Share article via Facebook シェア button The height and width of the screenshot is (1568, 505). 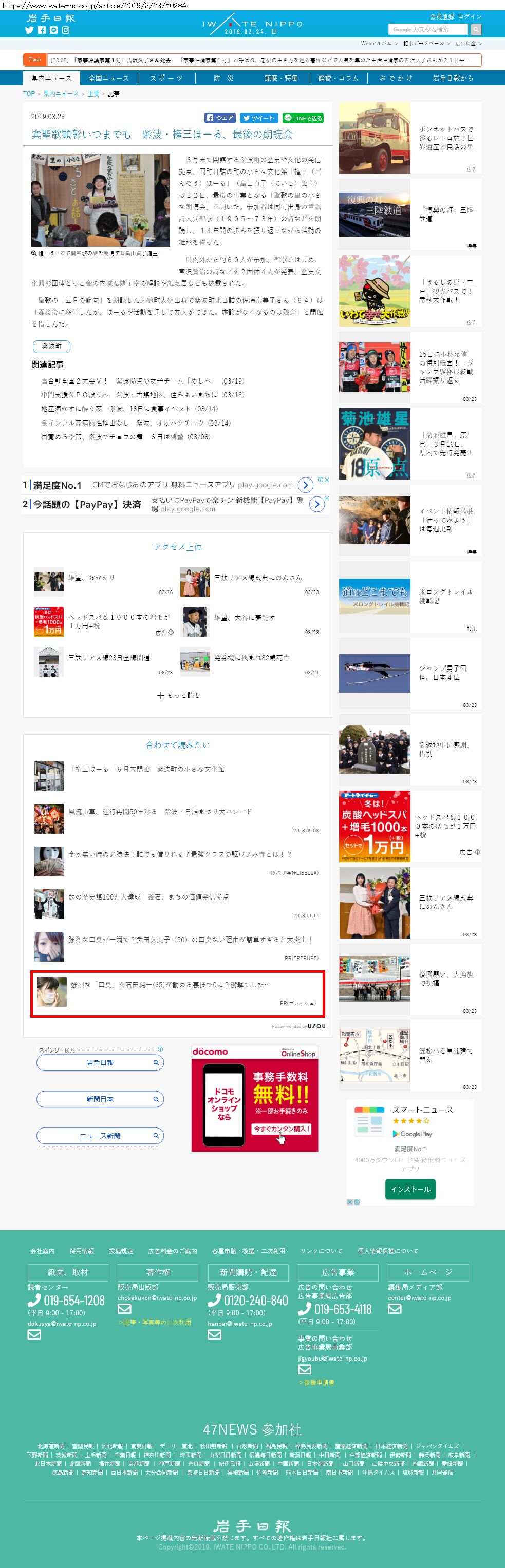[220, 118]
